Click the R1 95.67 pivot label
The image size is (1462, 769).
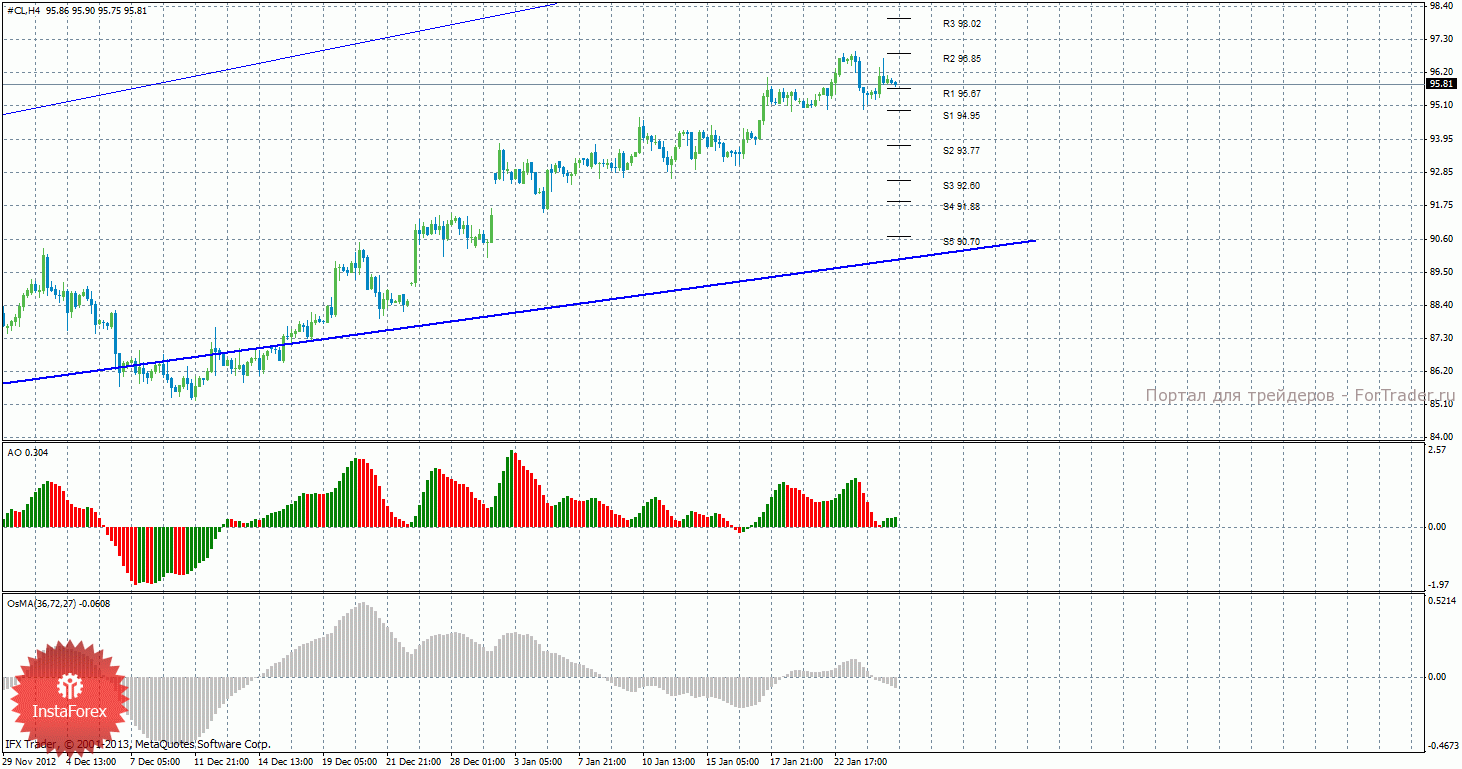[x=962, y=93]
